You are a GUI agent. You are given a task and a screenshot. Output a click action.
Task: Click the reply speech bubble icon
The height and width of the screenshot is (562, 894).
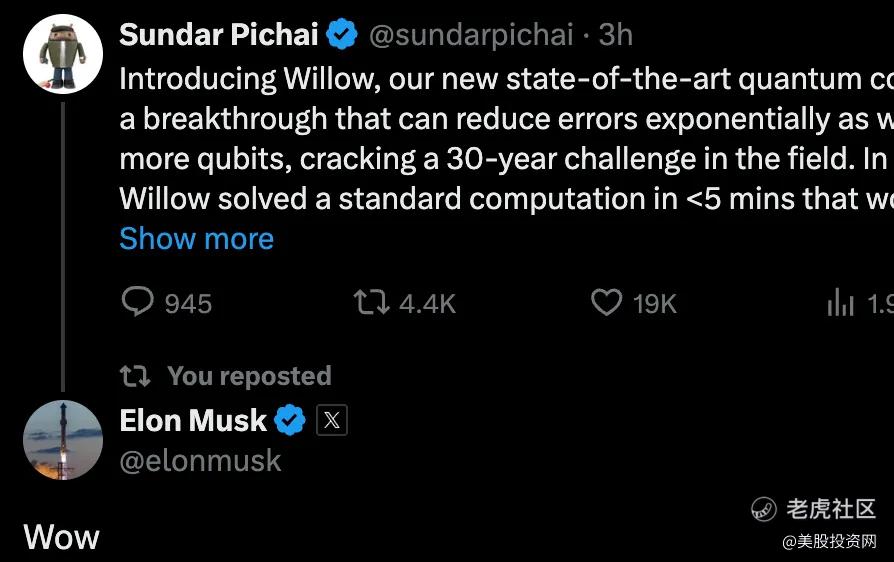pos(137,301)
